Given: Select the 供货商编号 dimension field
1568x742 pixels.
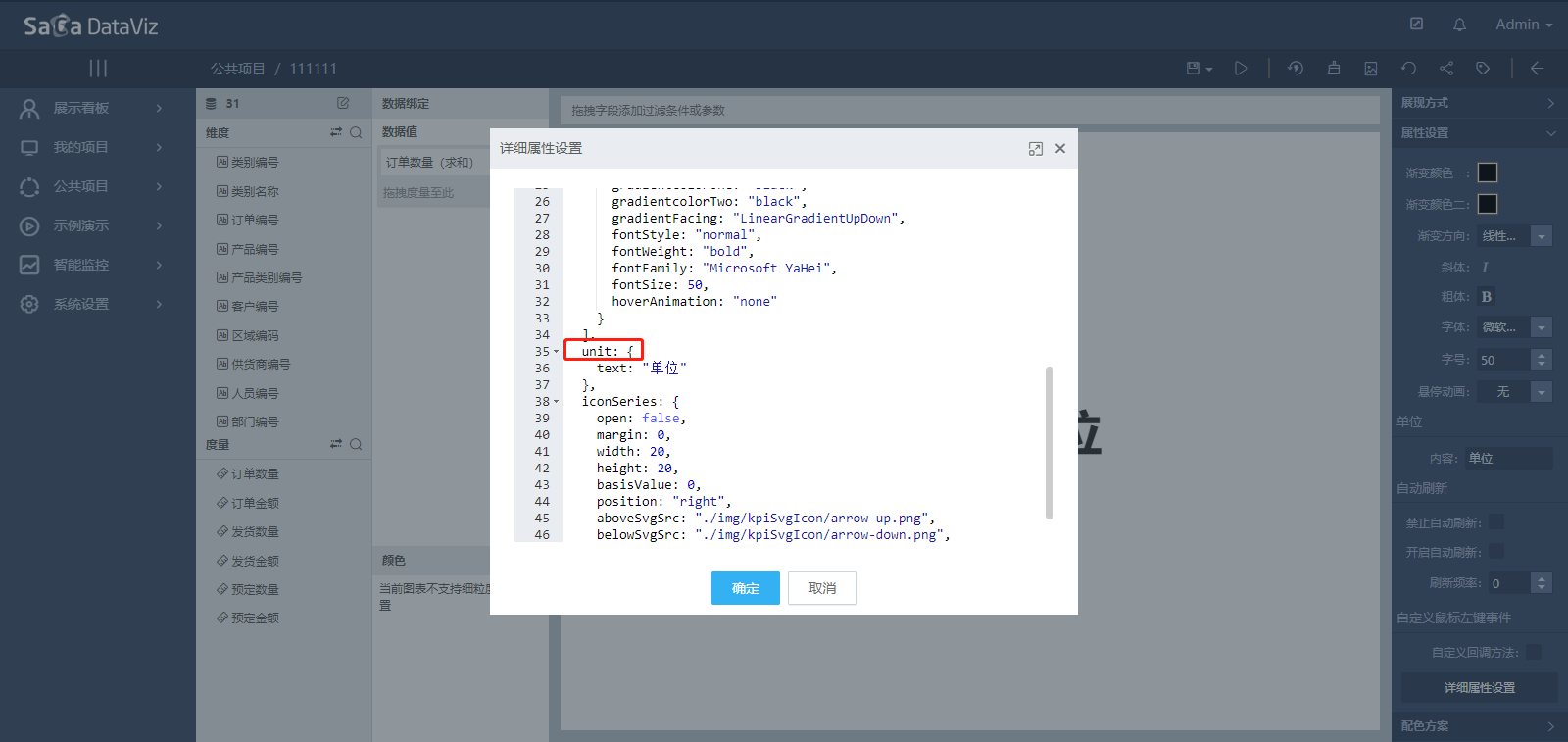Looking at the screenshot, I should click(260, 364).
